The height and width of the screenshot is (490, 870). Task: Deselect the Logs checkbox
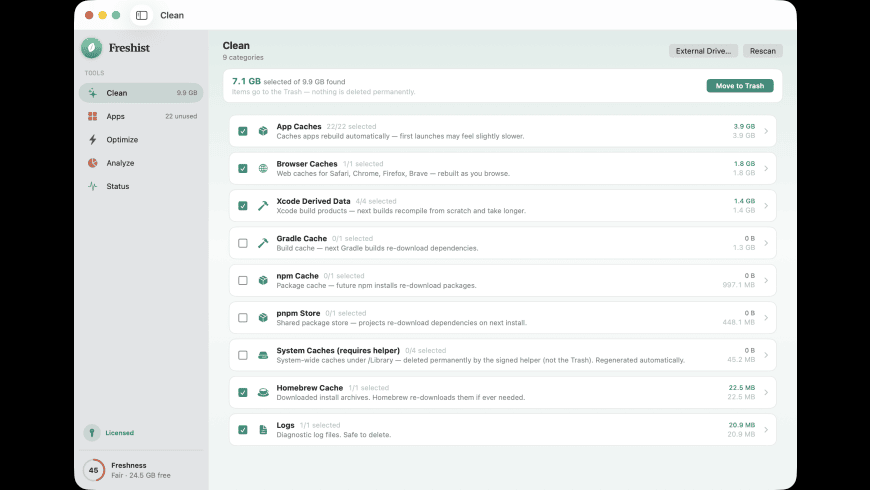pyautogui.click(x=242, y=430)
